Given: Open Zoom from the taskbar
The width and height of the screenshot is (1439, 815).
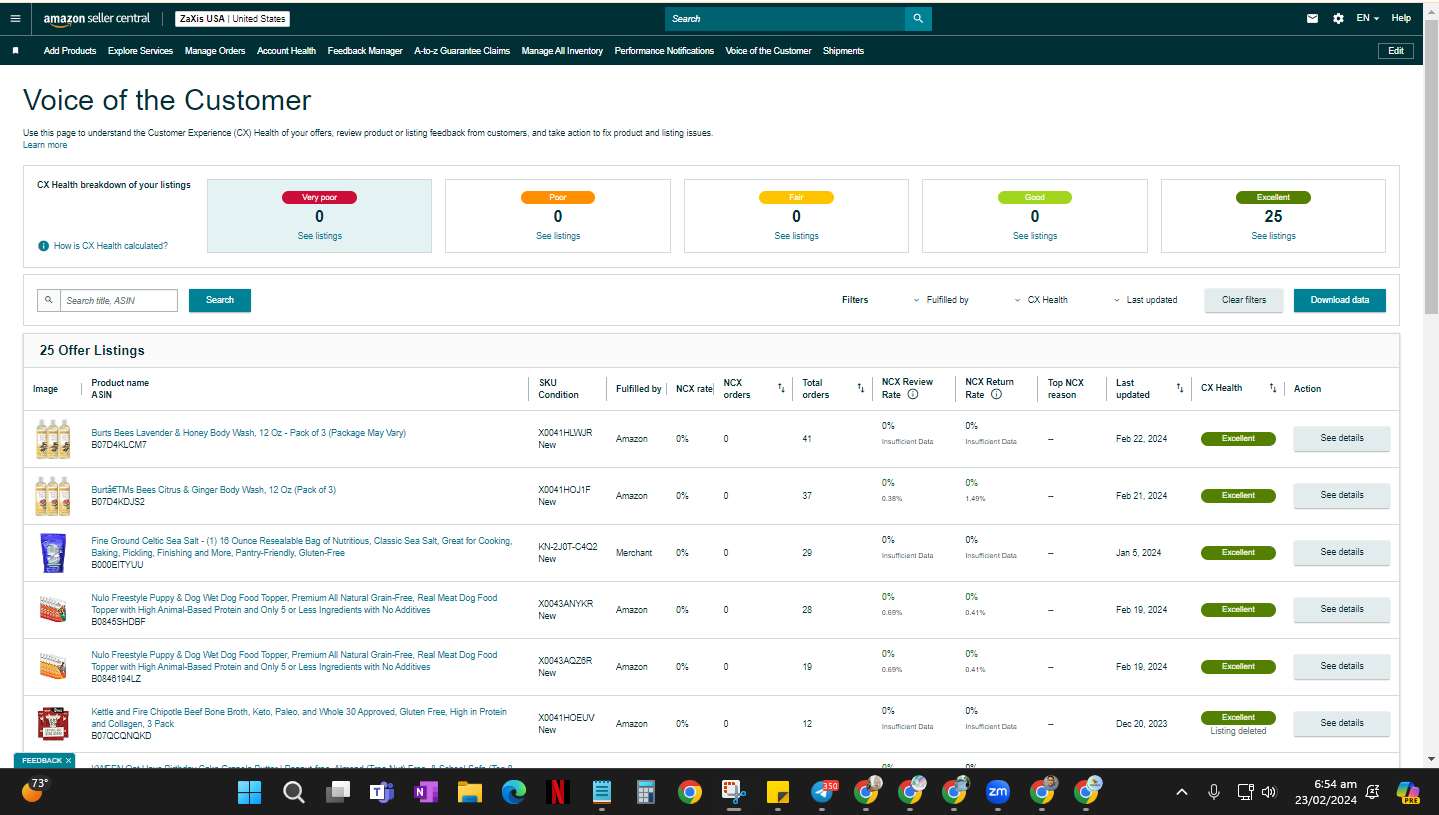Looking at the screenshot, I should (997, 792).
